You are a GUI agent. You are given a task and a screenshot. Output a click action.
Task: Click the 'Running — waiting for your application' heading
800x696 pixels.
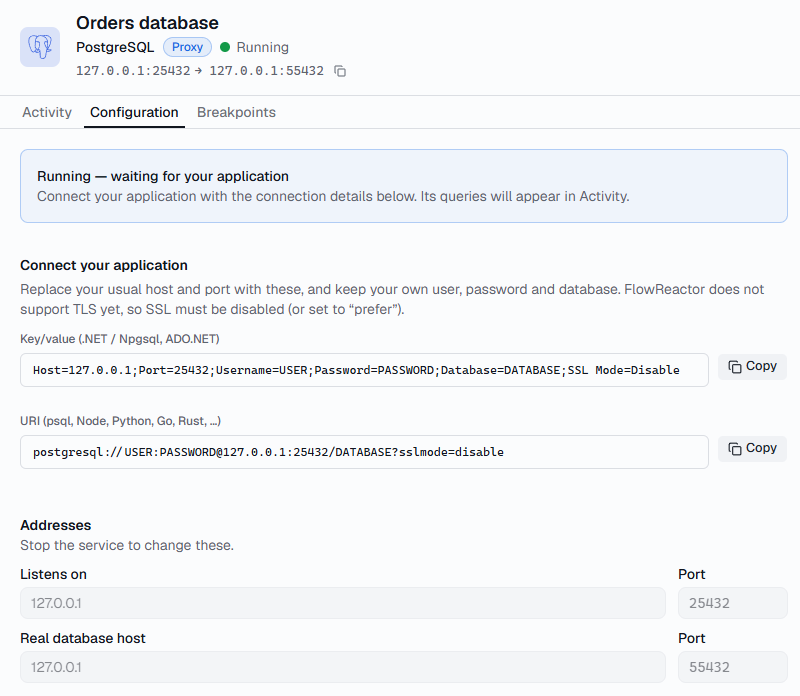tap(163, 176)
